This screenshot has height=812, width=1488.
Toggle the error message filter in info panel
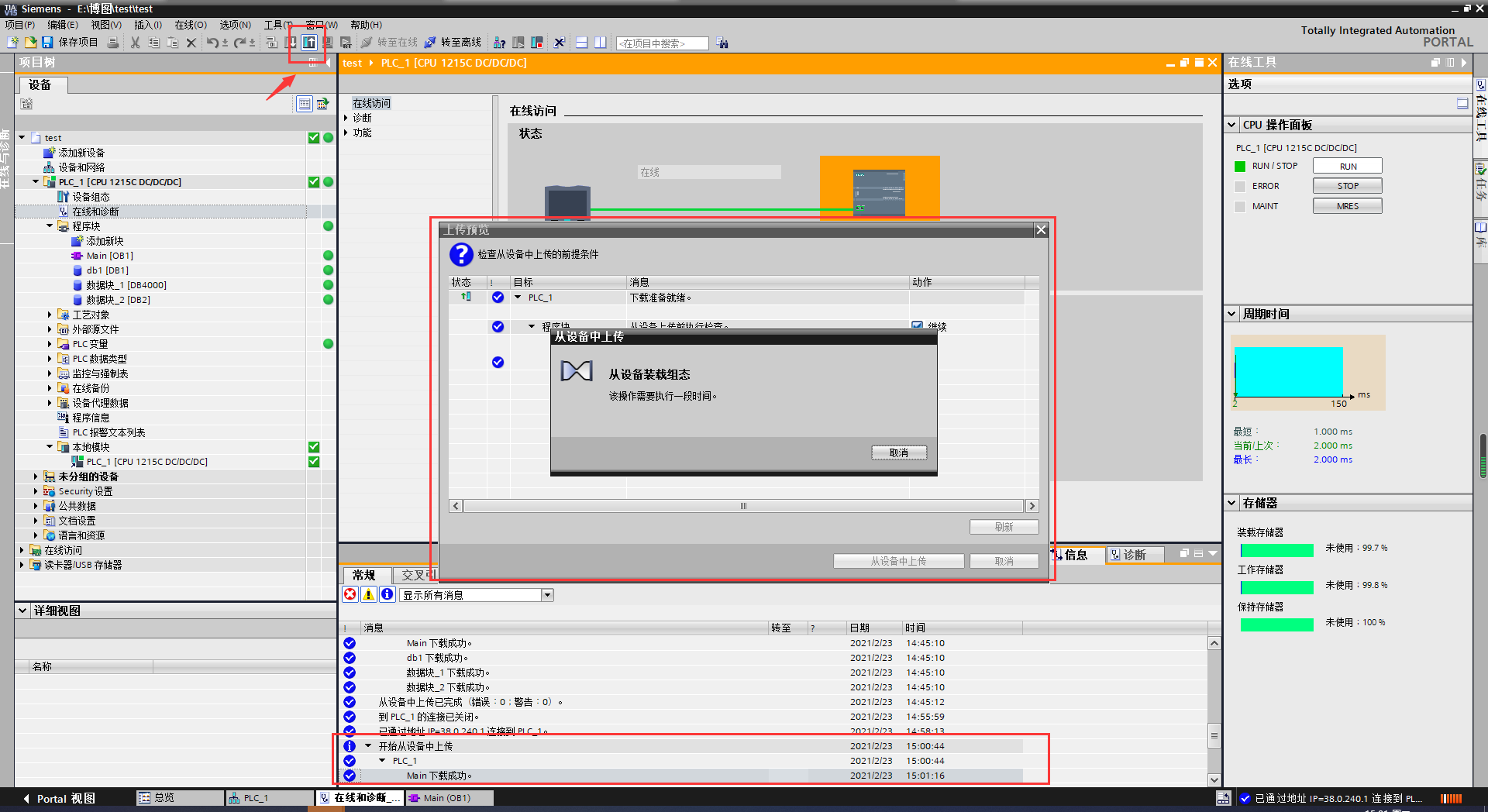pos(350,594)
